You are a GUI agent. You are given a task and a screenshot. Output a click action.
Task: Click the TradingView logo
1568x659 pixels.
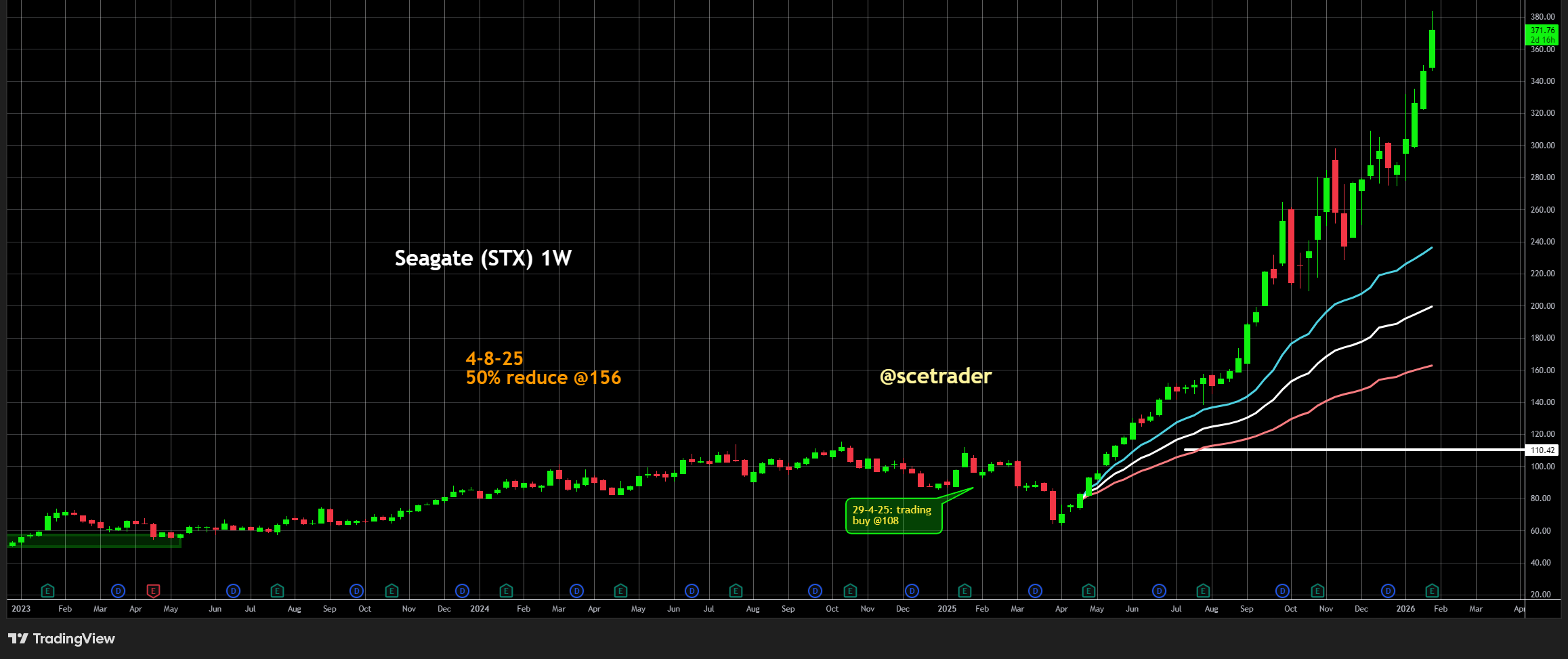[62, 639]
